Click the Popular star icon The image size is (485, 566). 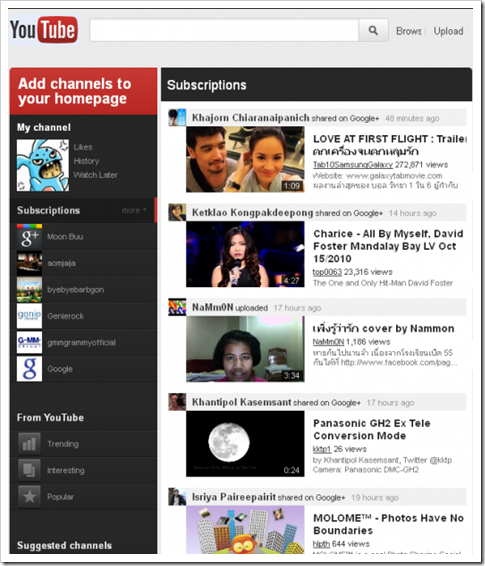pyautogui.click(x=29, y=497)
